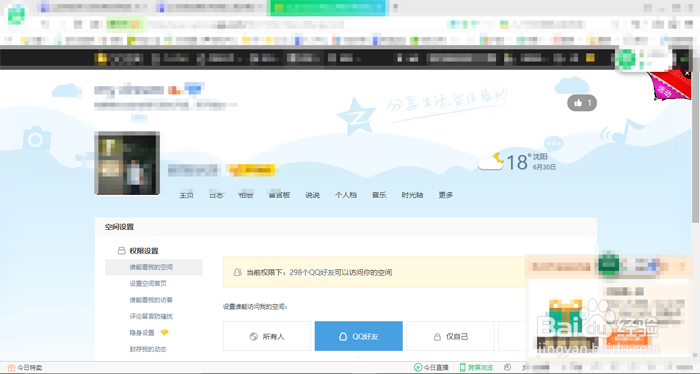700x374 pixels.
Task: Click the 空间设置 panel title
Action: 119,227
